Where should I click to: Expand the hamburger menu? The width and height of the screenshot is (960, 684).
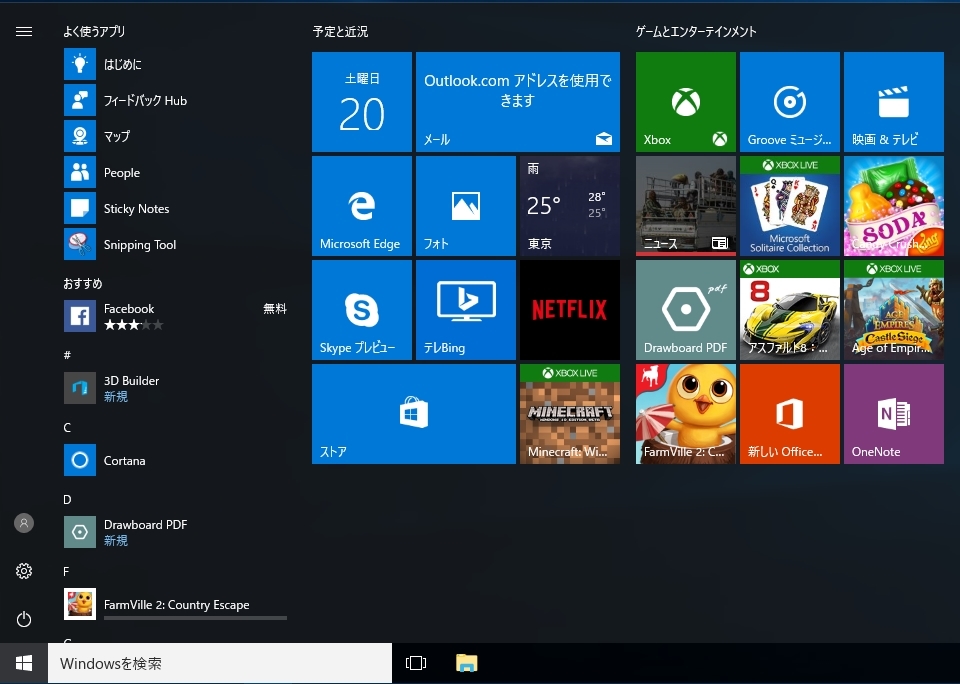[24, 32]
